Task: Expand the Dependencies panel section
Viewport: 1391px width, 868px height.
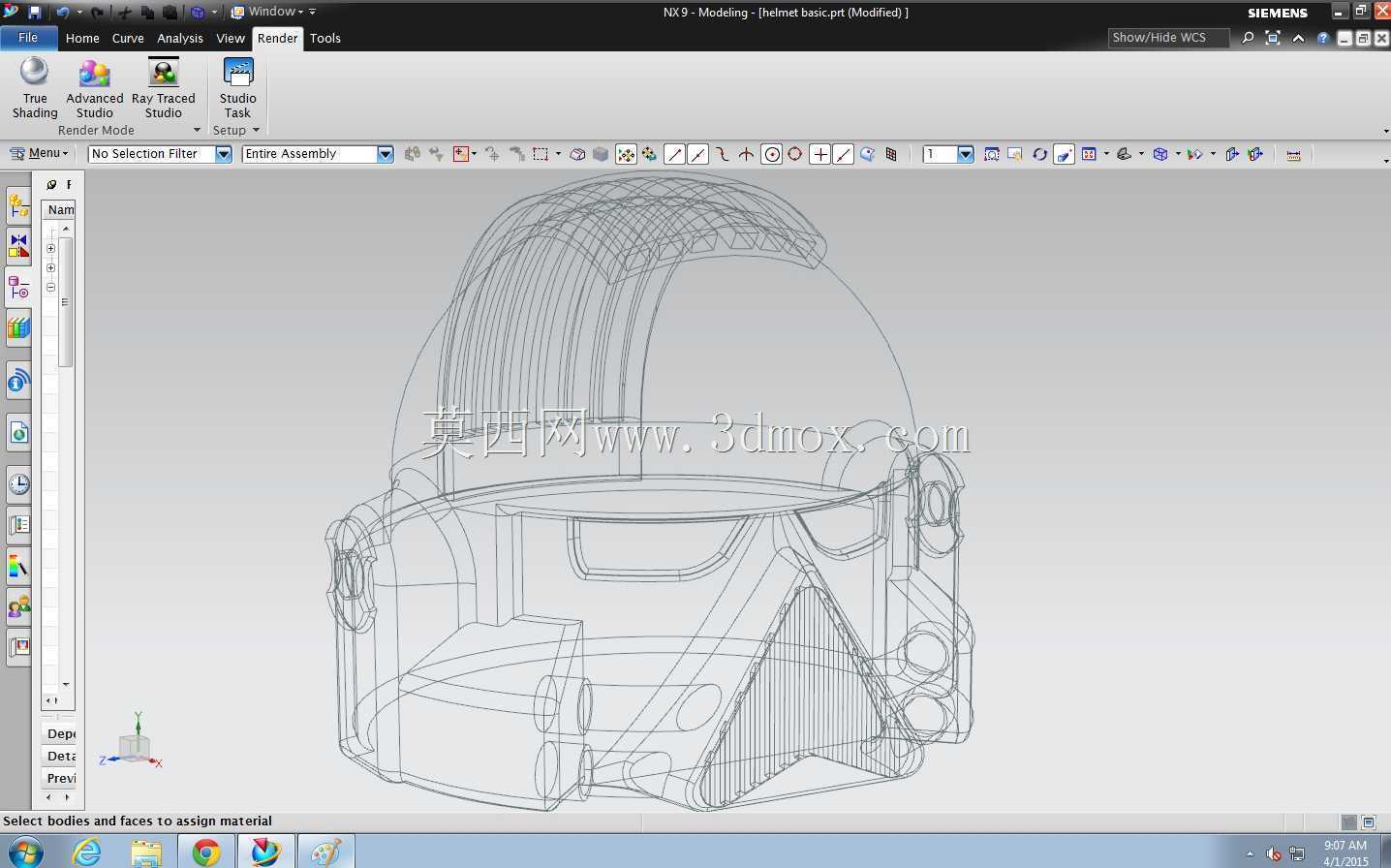Action: pyautogui.click(x=60, y=733)
